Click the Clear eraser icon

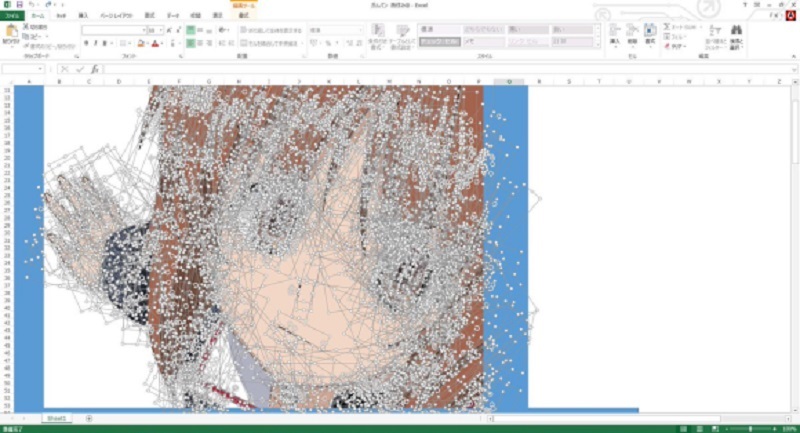click(667, 46)
